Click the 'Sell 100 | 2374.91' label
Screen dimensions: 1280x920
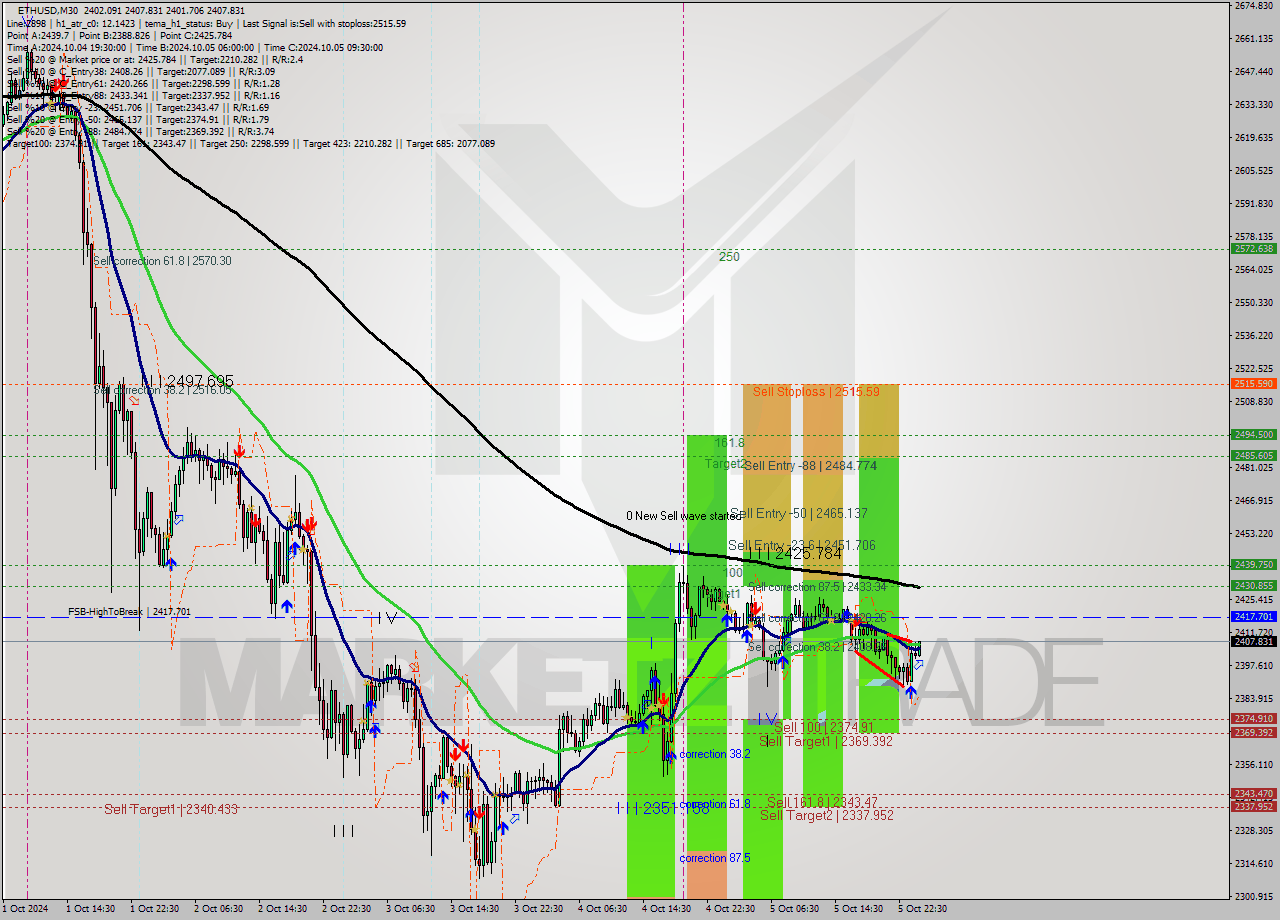(823, 727)
